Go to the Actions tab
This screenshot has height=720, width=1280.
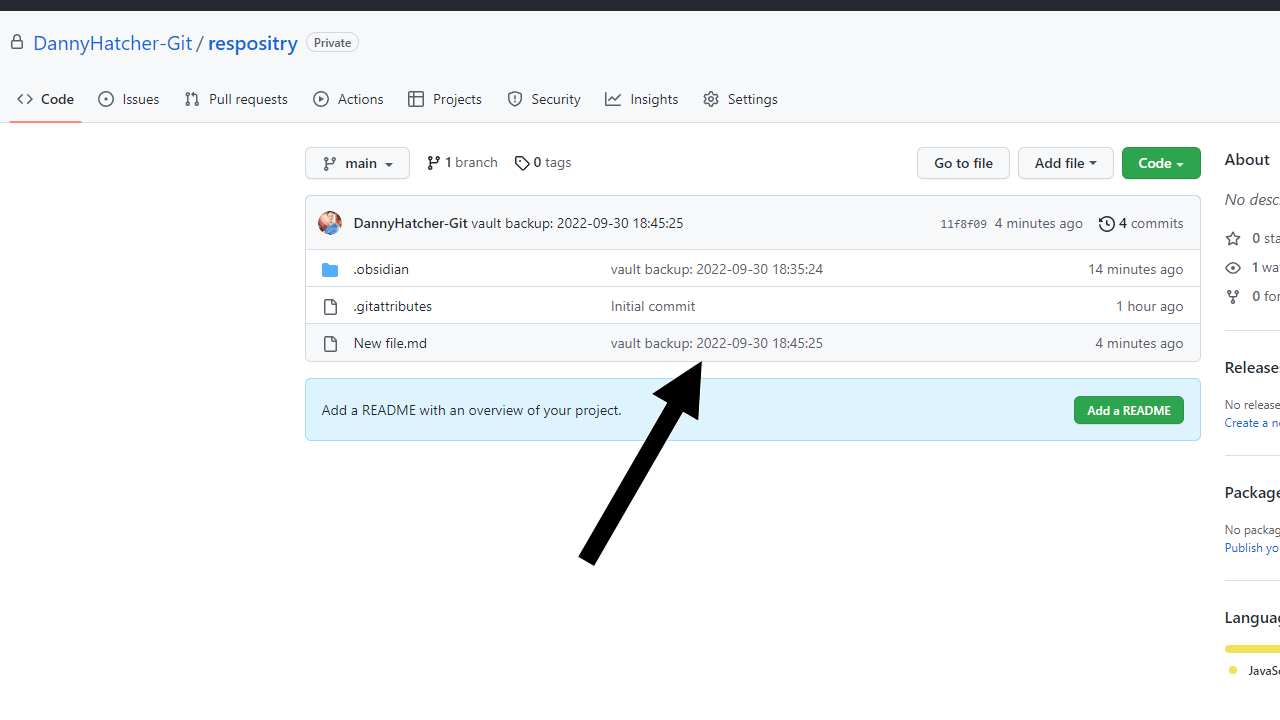[348, 99]
